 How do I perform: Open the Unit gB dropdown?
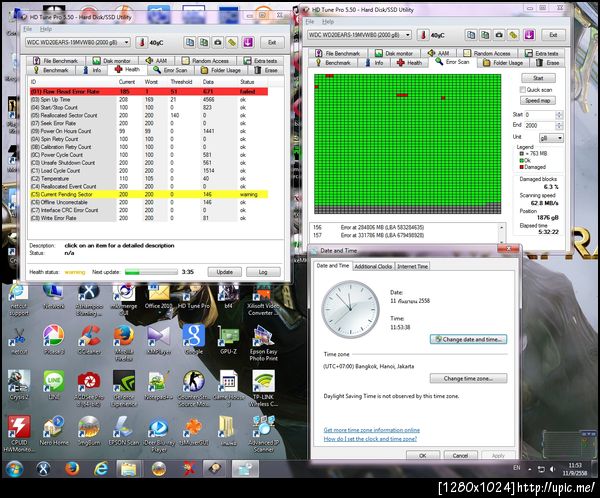pyautogui.click(x=551, y=138)
